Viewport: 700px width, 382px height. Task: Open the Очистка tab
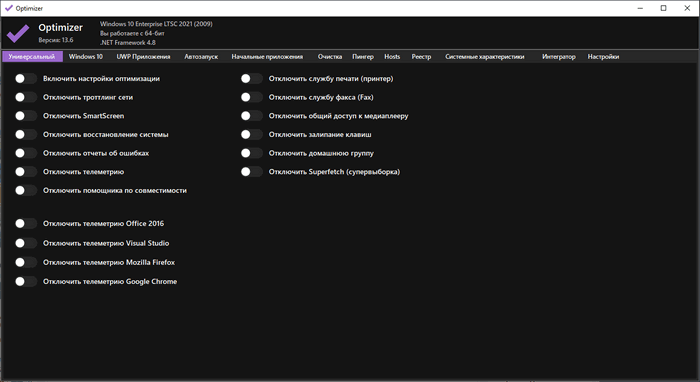[330, 57]
